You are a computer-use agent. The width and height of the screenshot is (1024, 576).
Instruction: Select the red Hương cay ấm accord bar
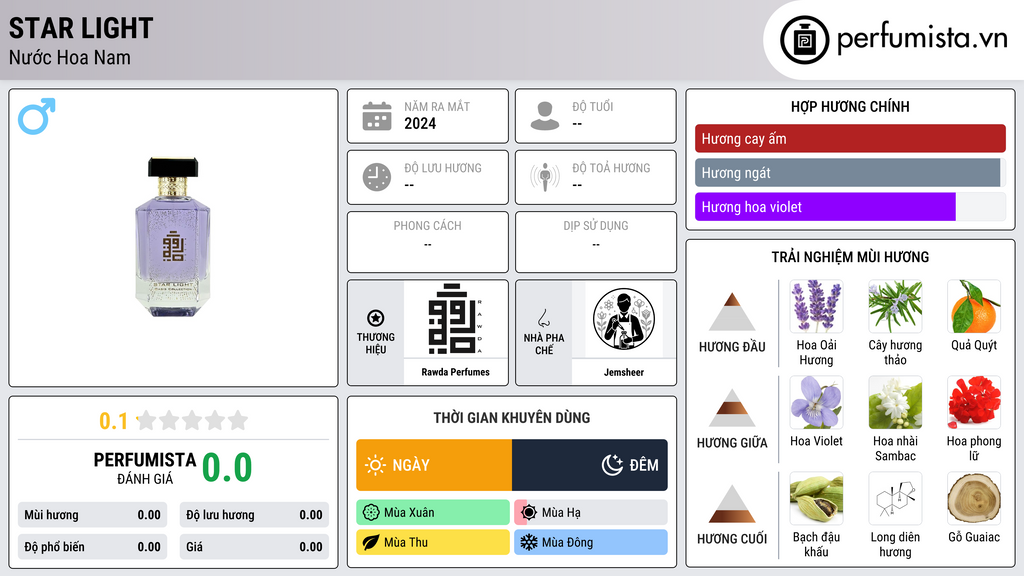(x=850, y=138)
